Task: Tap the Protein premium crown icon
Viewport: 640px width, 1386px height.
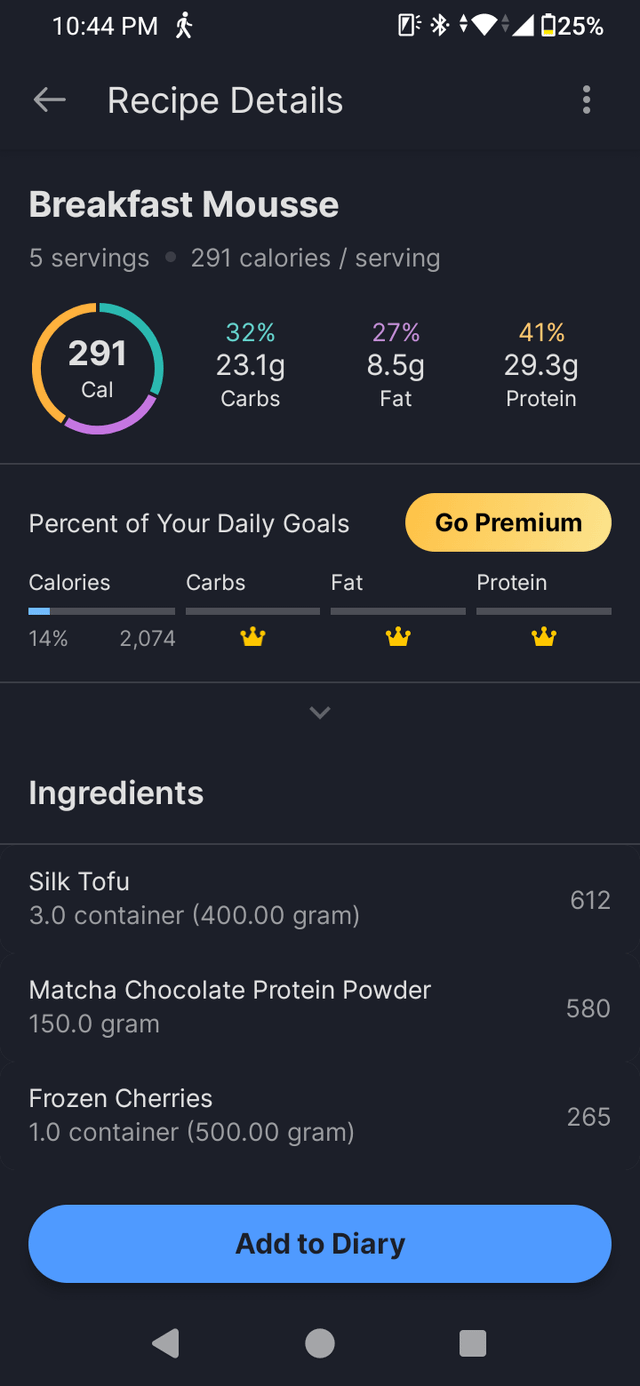Action: (543, 637)
